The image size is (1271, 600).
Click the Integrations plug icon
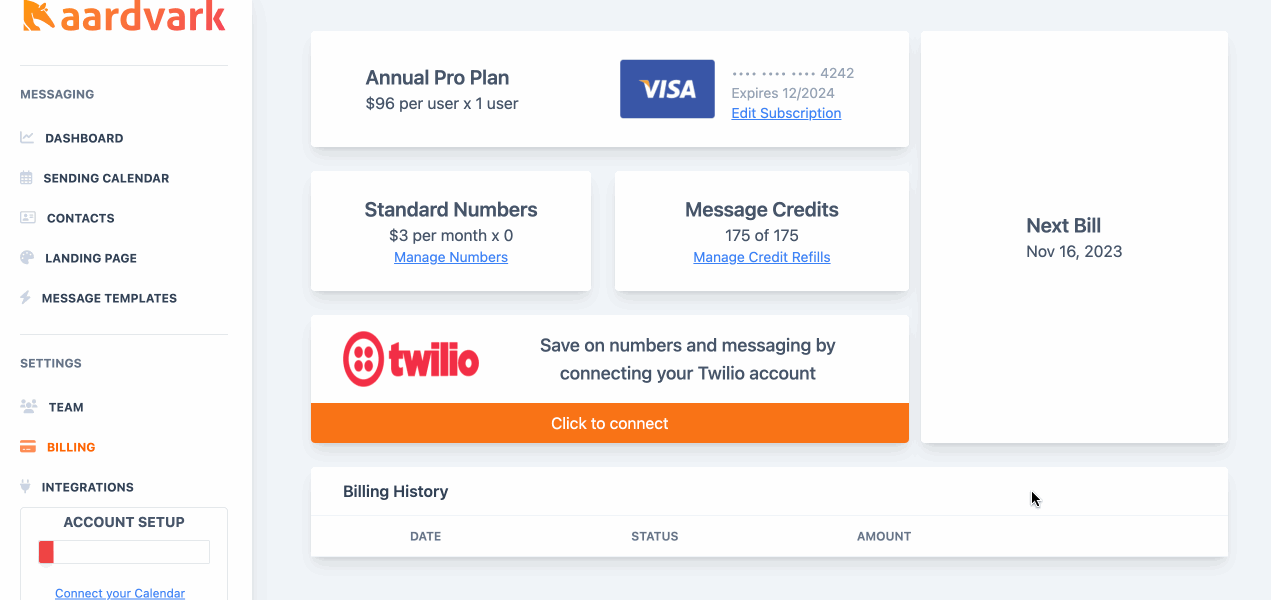26,487
